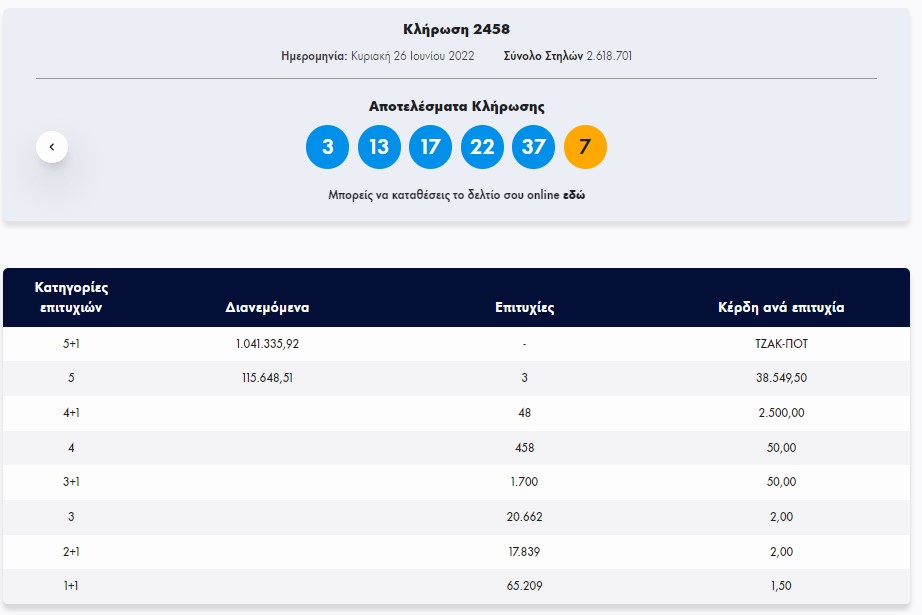Viewport: 922px width, 615px height.
Task: Click the 'Διανεμόμενα' column header
Action: [267, 307]
